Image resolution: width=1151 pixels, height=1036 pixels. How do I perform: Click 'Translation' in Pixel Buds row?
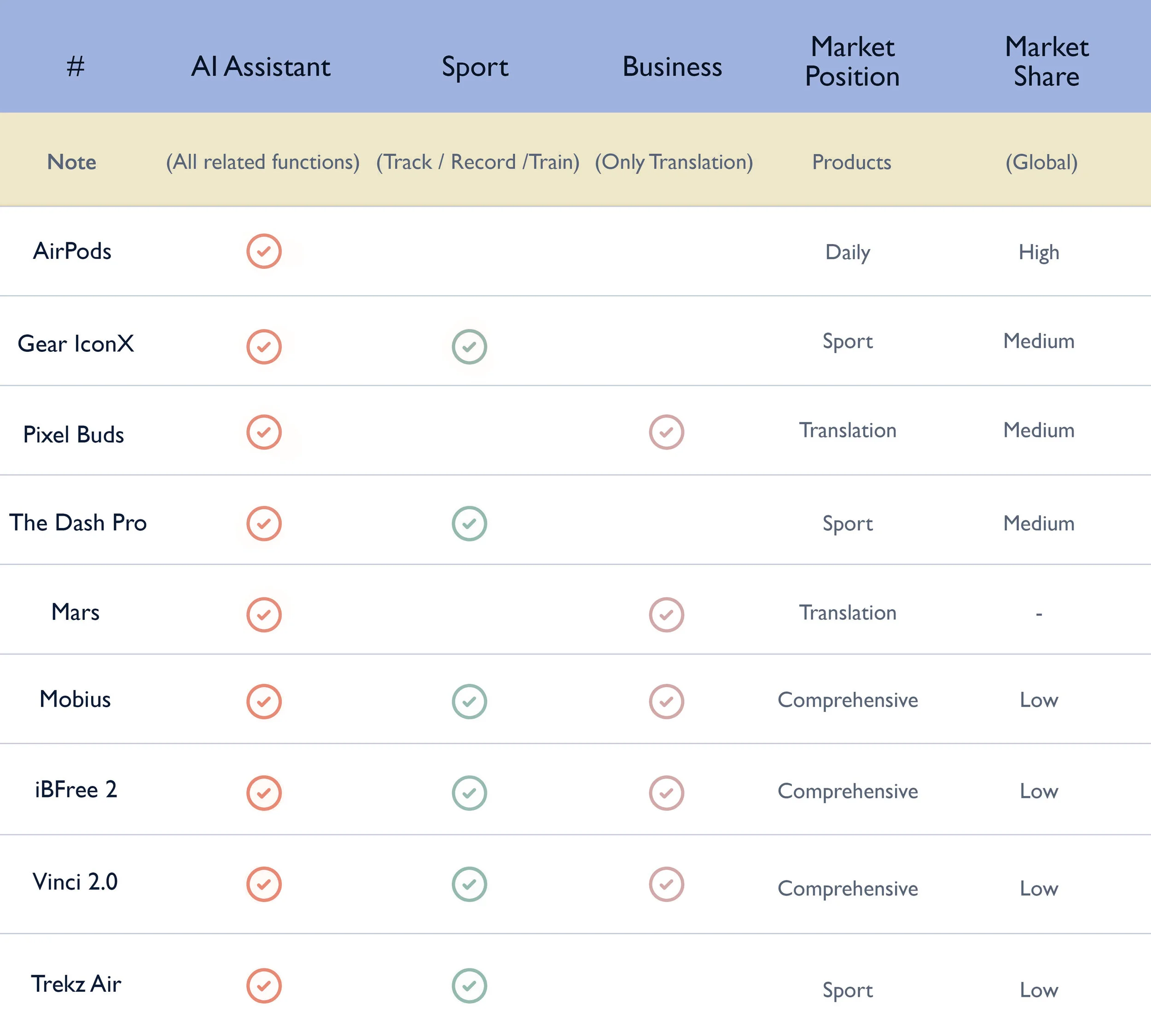point(848,431)
